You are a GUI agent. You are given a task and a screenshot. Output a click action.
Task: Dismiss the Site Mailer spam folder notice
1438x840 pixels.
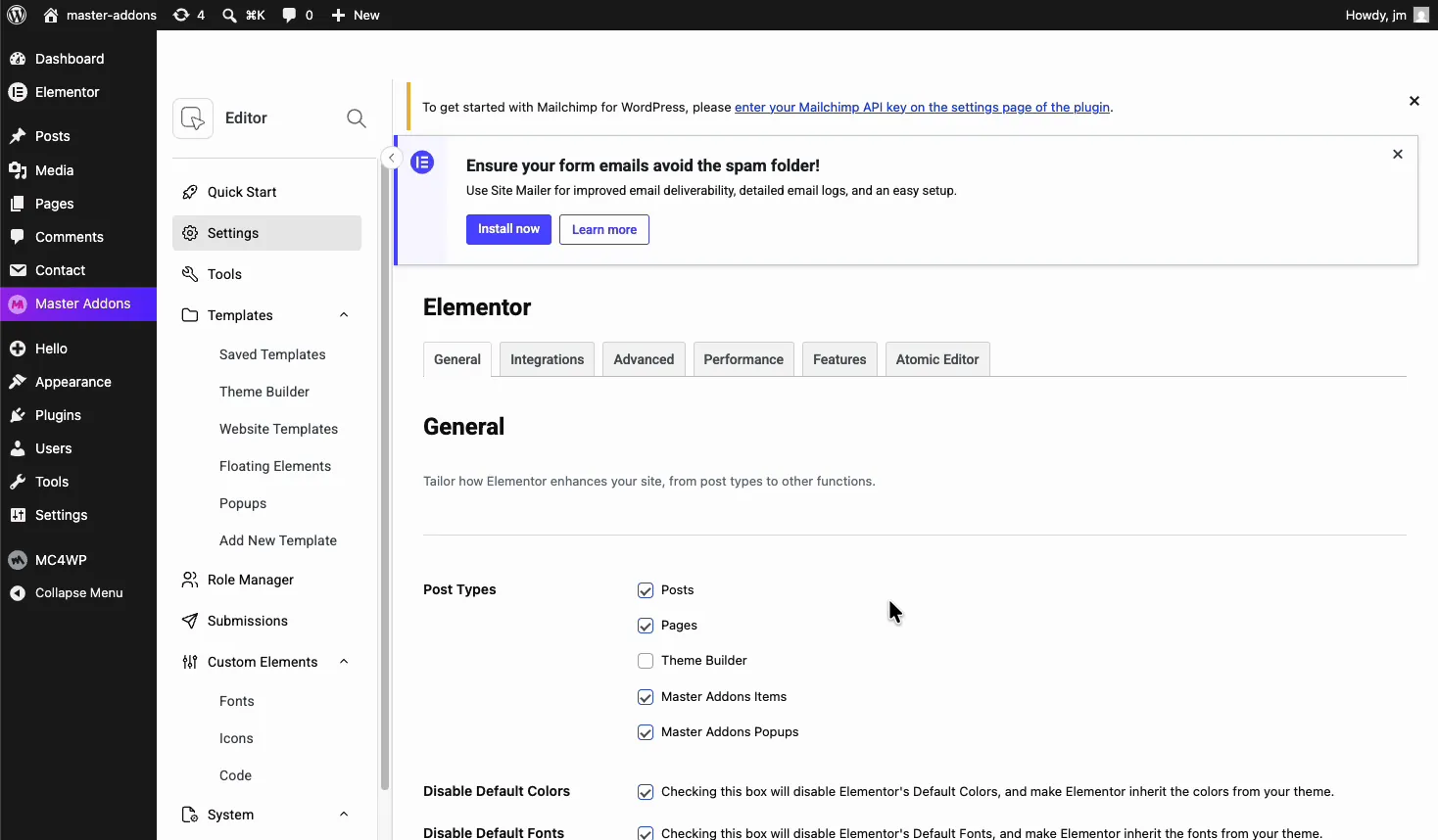(x=1398, y=154)
